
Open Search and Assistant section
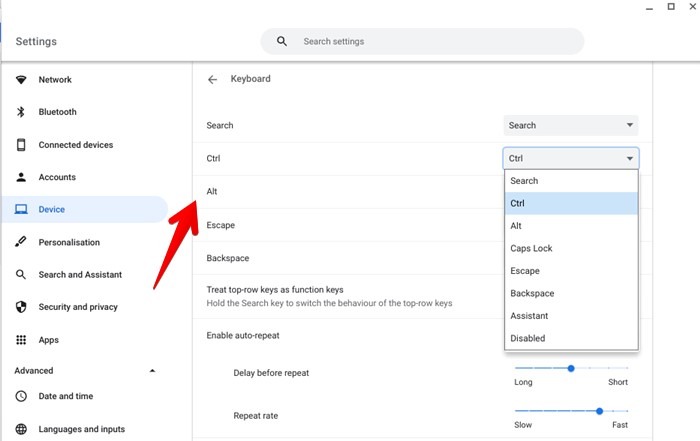click(x=80, y=275)
